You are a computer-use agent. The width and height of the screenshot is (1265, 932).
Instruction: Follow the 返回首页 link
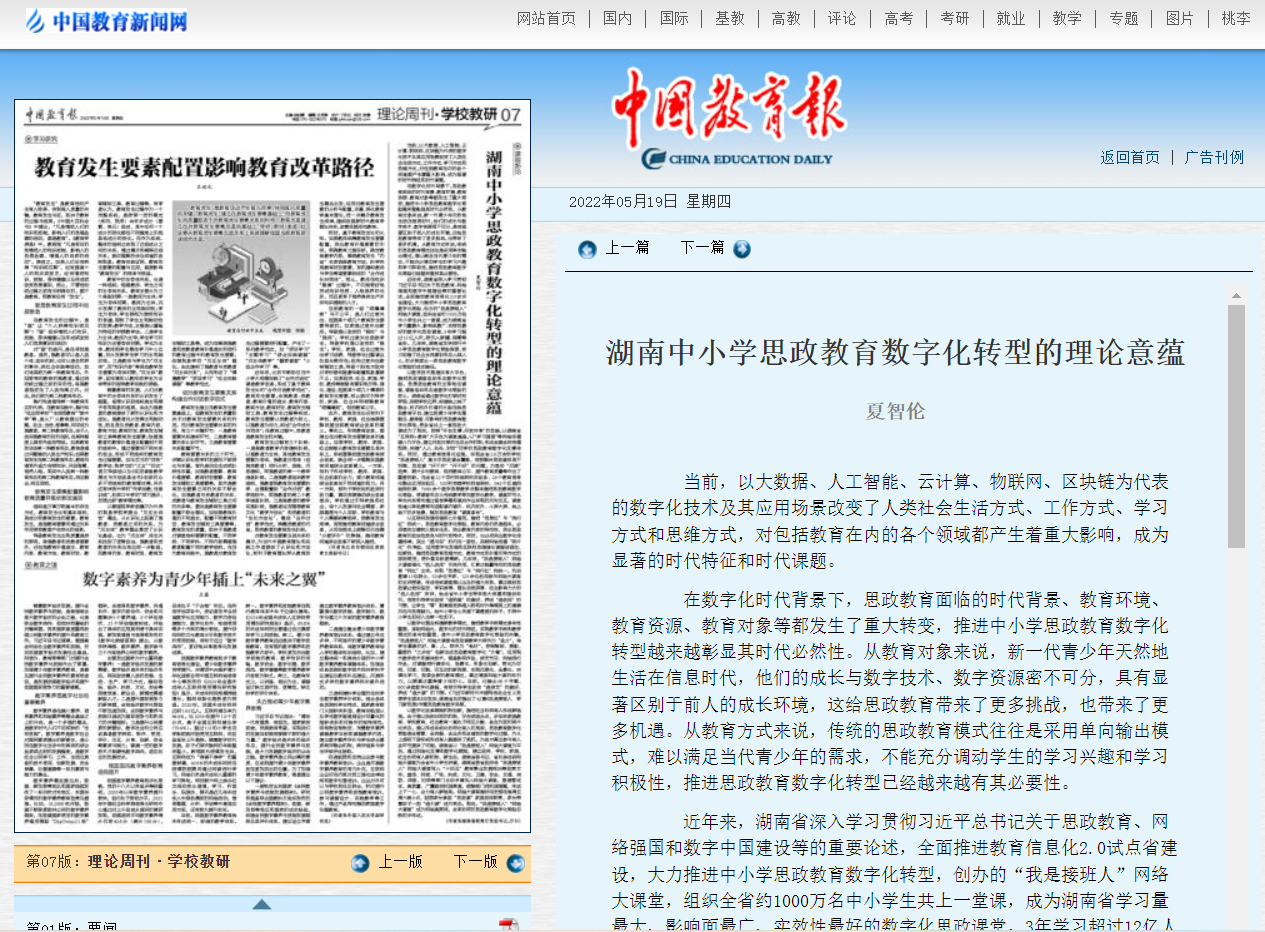tap(1130, 157)
